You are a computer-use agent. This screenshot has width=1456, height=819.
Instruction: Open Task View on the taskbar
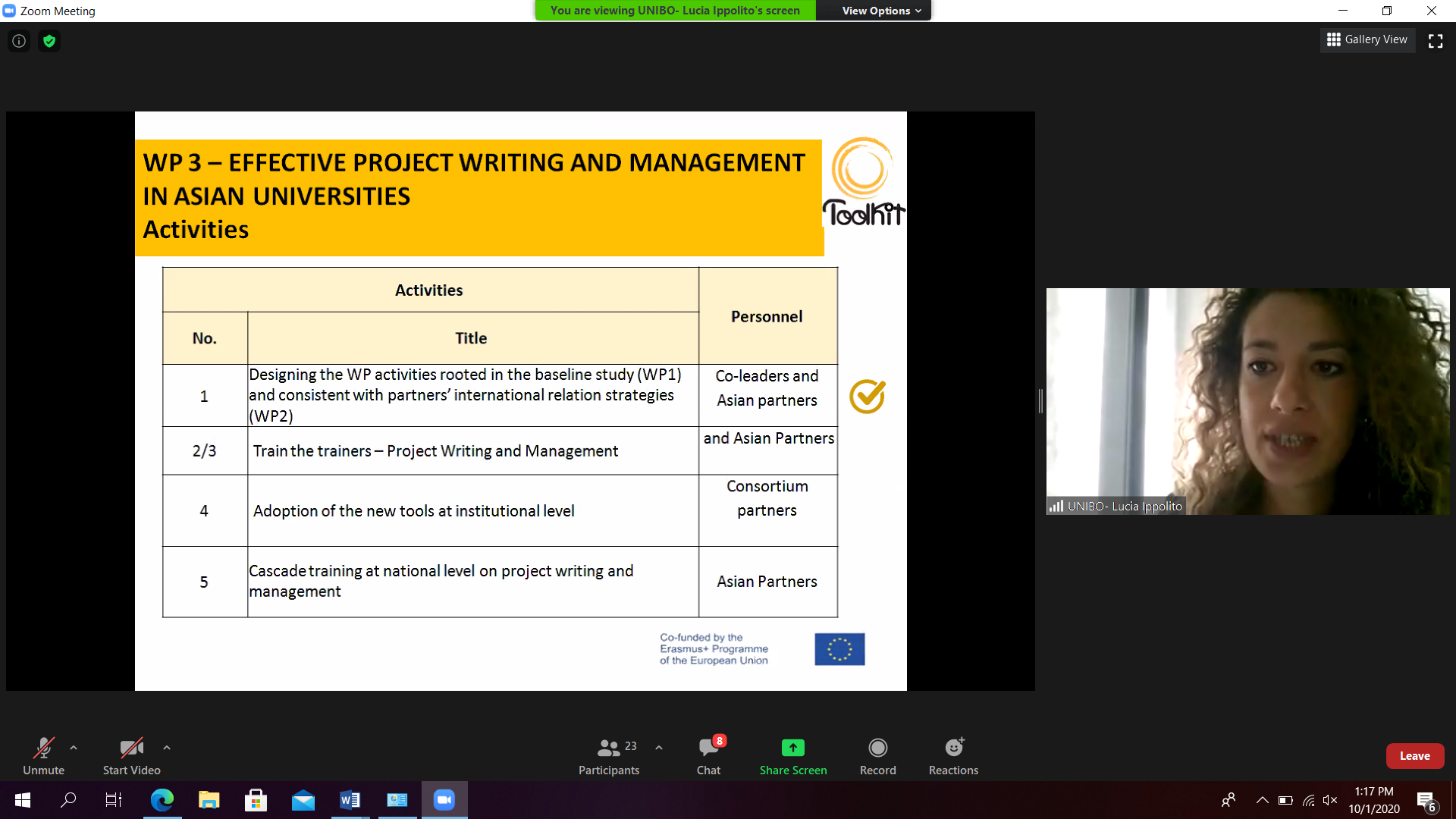point(114,800)
